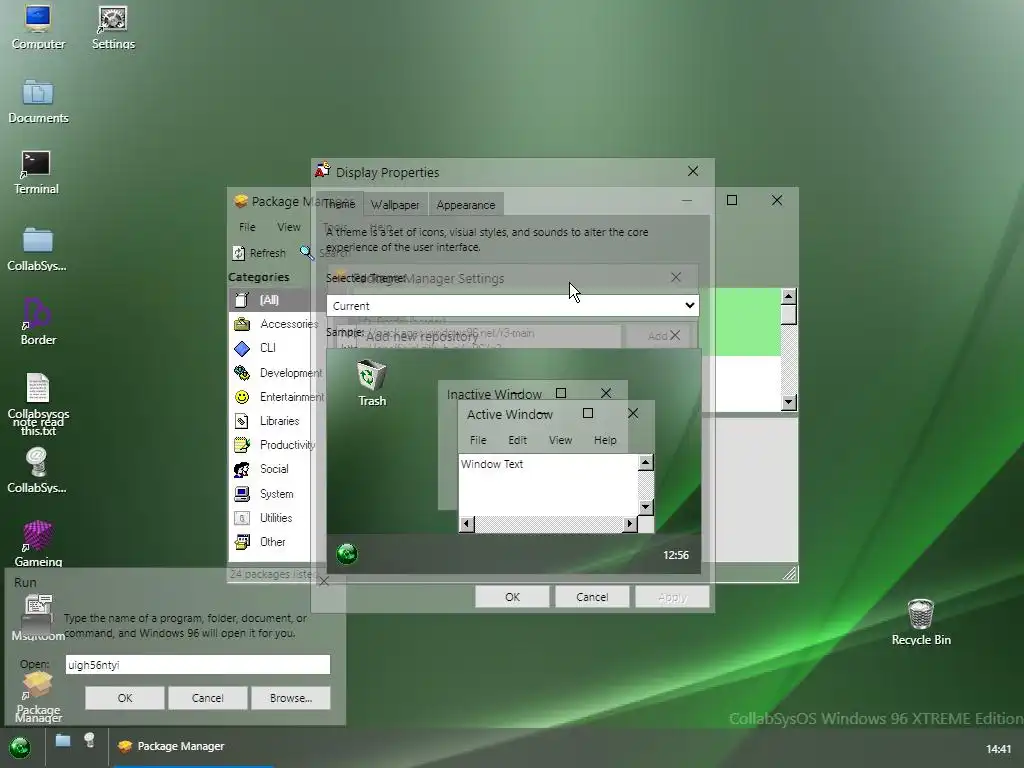The image size is (1024, 768).
Task: Click Cancel in the Run dialog
Action: pos(208,698)
